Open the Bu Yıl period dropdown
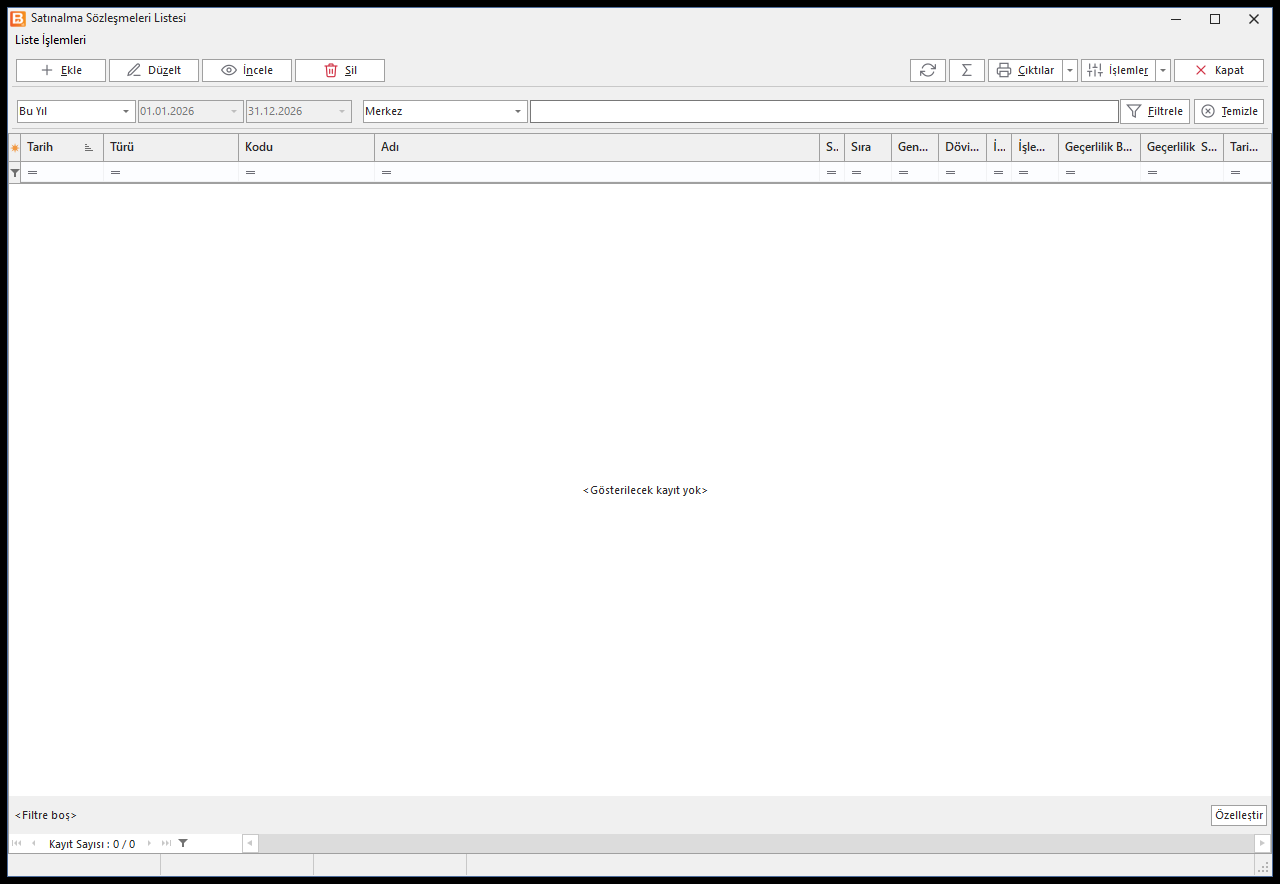Viewport: 1280px width, 884px height. (76, 111)
